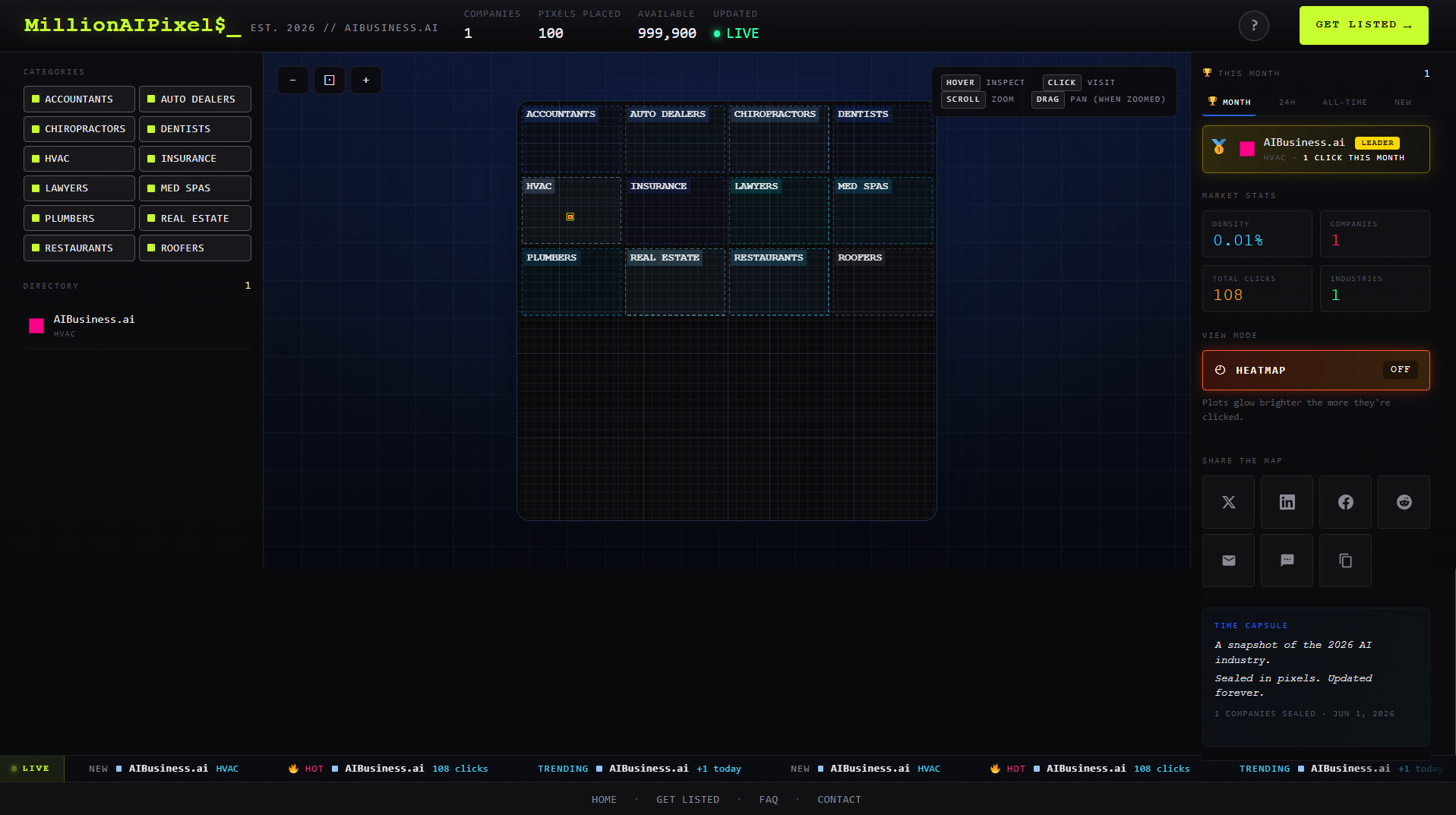Click the Time Capsule snapshot card
1456x815 pixels.
(1315, 677)
